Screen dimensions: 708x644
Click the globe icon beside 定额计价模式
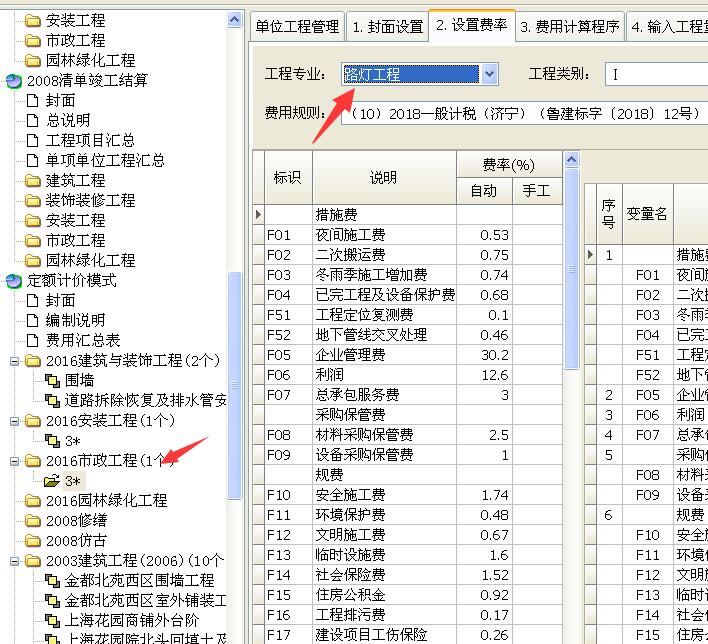pos(14,281)
